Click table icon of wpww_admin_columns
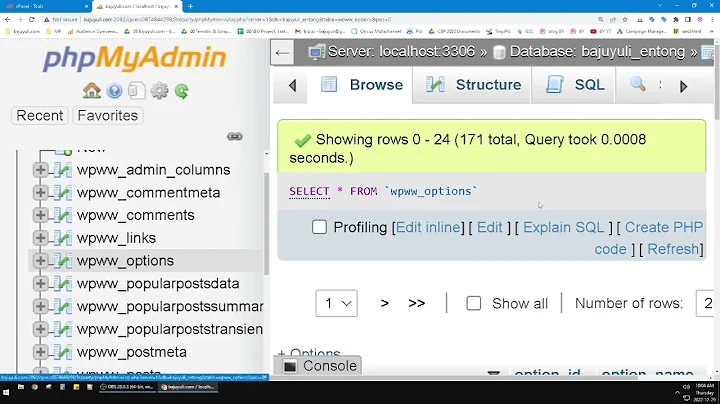Viewport: 720px width, 404px height. (x=63, y=170)
